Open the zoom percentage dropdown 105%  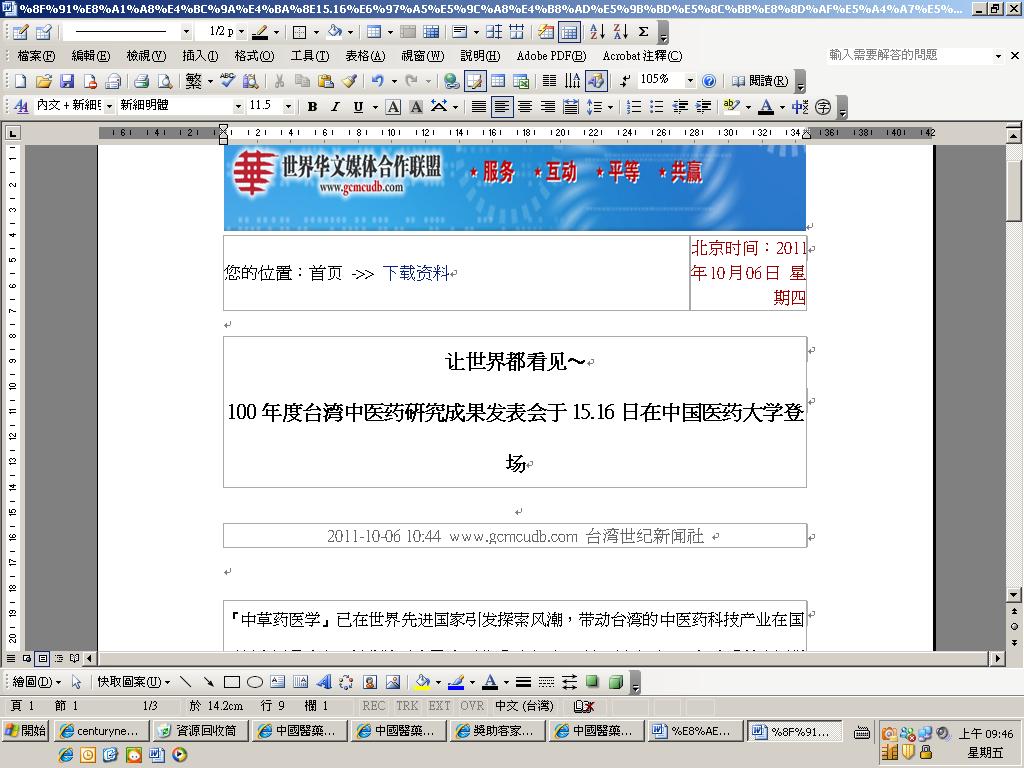[690, 80]
